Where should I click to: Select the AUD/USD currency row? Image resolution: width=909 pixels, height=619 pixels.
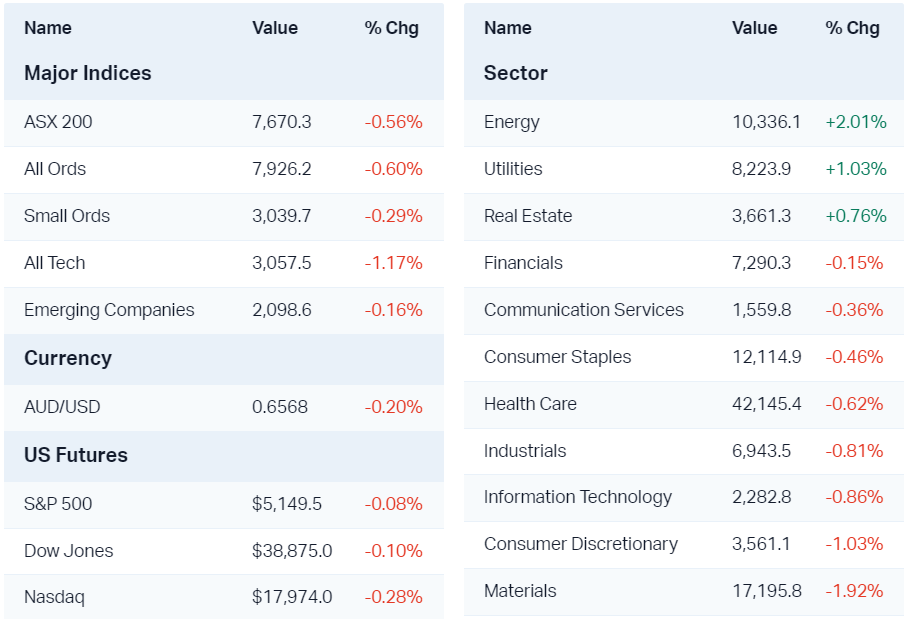point(62,407)
